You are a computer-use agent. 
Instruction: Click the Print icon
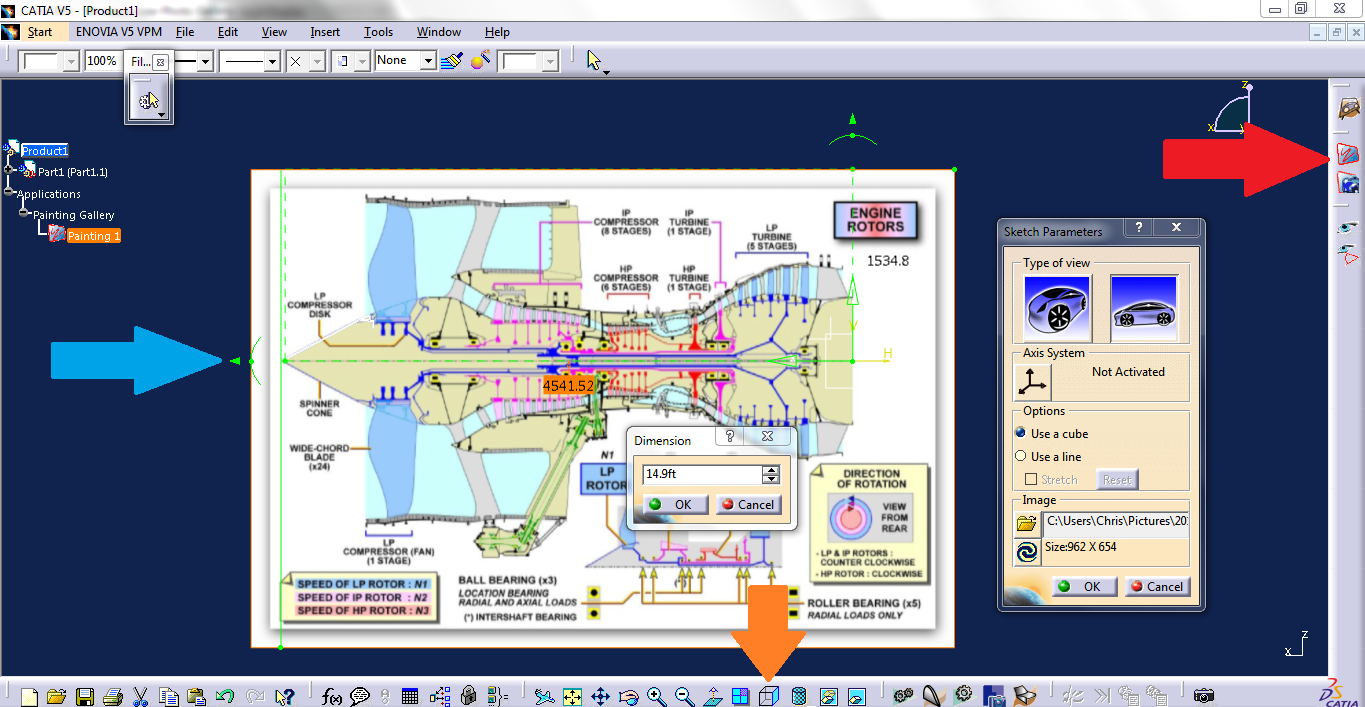113,696
